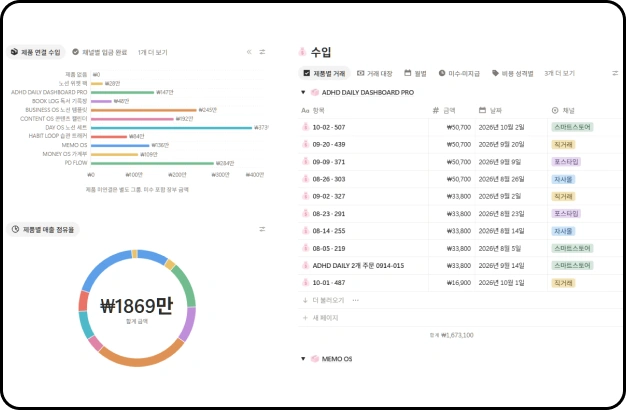Click page icon of row 08-26 - 303

pyautogui.click(x=305, y=179)
